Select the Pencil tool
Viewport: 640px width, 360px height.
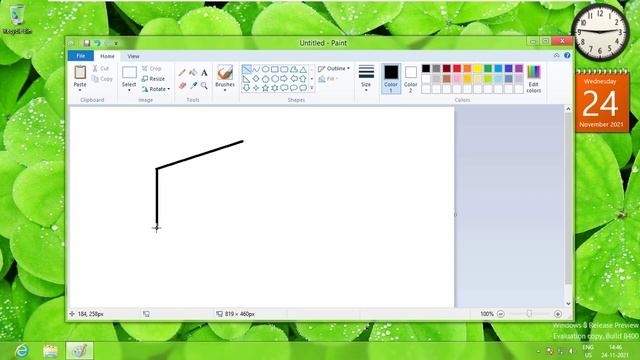(182, 73)
